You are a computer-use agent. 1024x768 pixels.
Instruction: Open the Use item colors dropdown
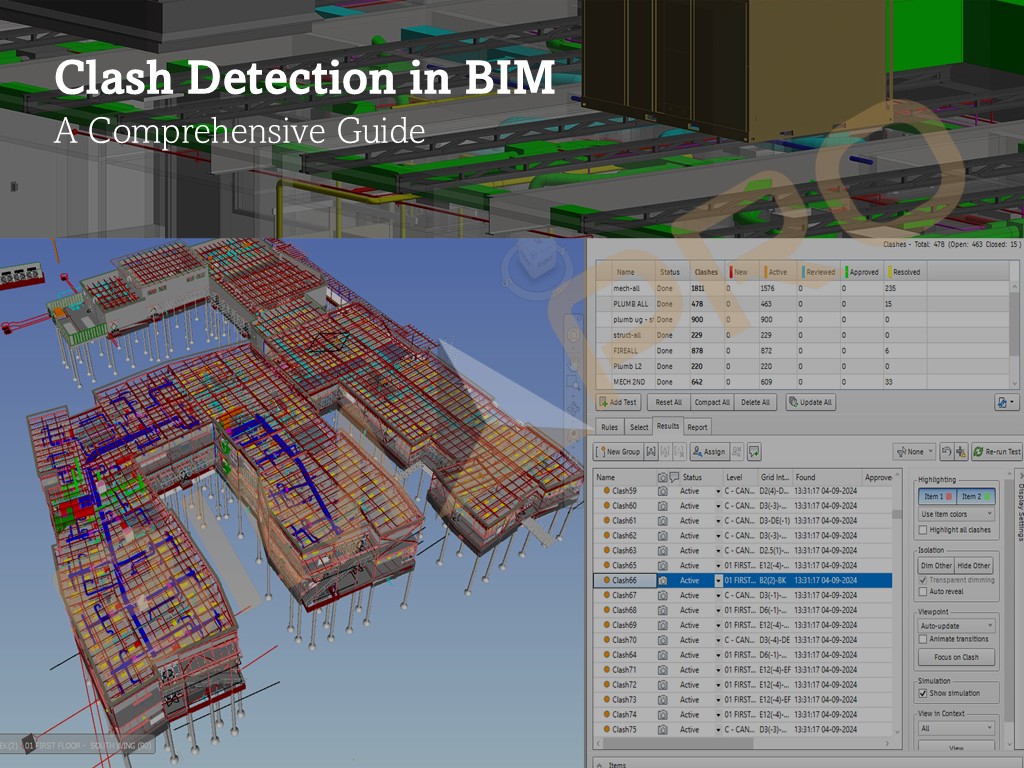coord(956,514)
